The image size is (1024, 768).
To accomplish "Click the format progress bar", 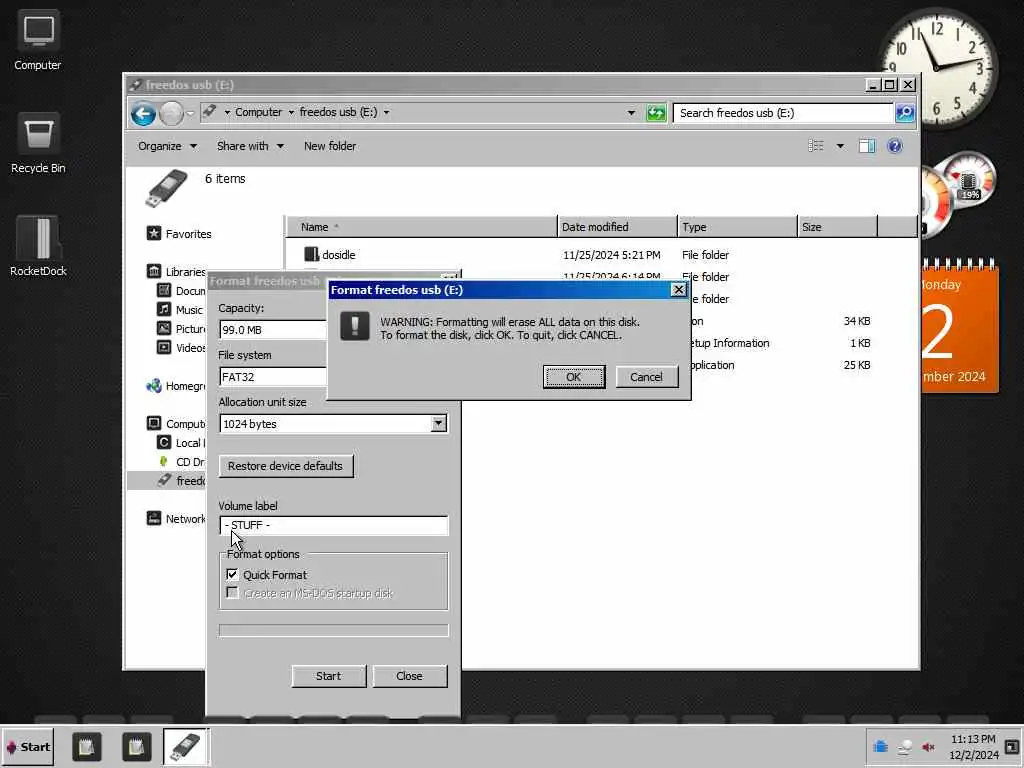I will 334,630.
